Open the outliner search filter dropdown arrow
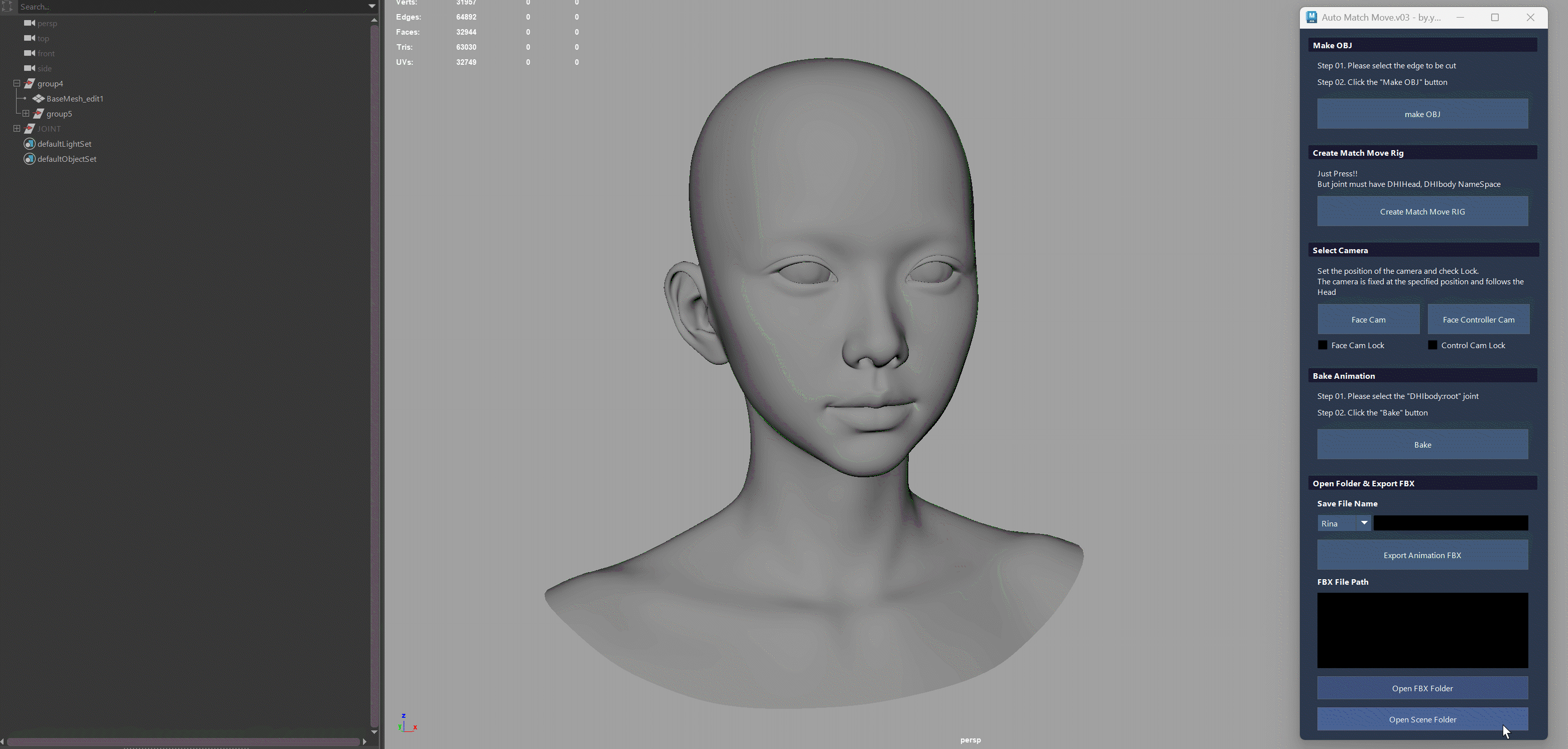Screen dimensions: 1568x749 click(372, 6)
